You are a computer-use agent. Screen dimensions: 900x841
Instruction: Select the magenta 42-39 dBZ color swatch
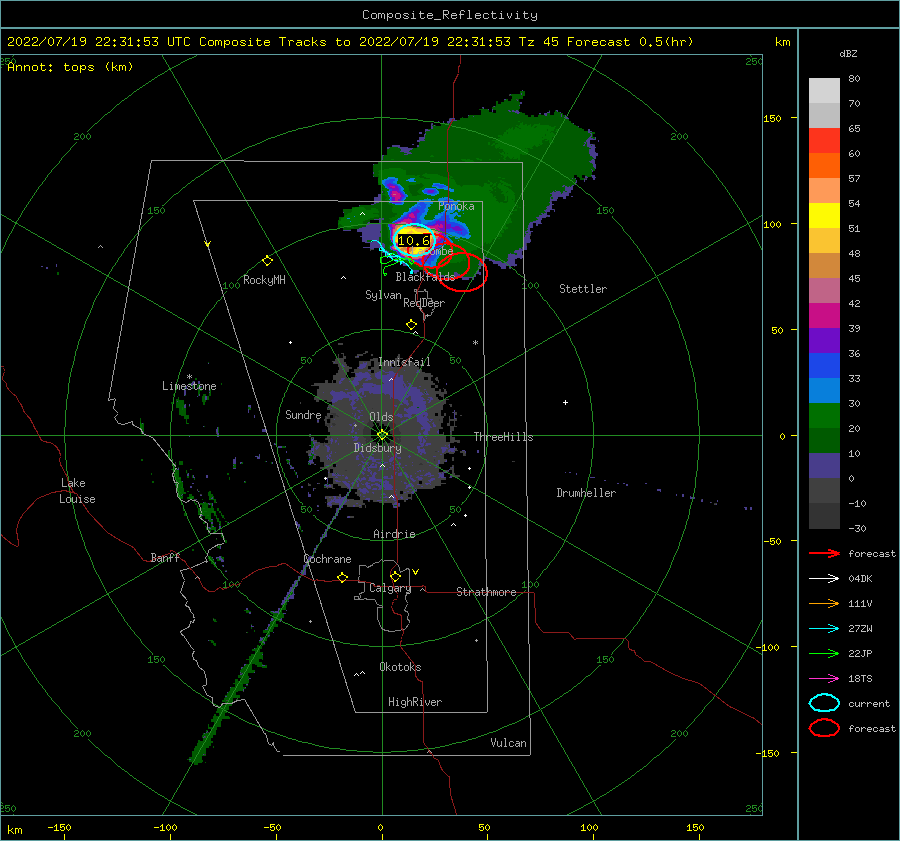[x=824, y=316]
